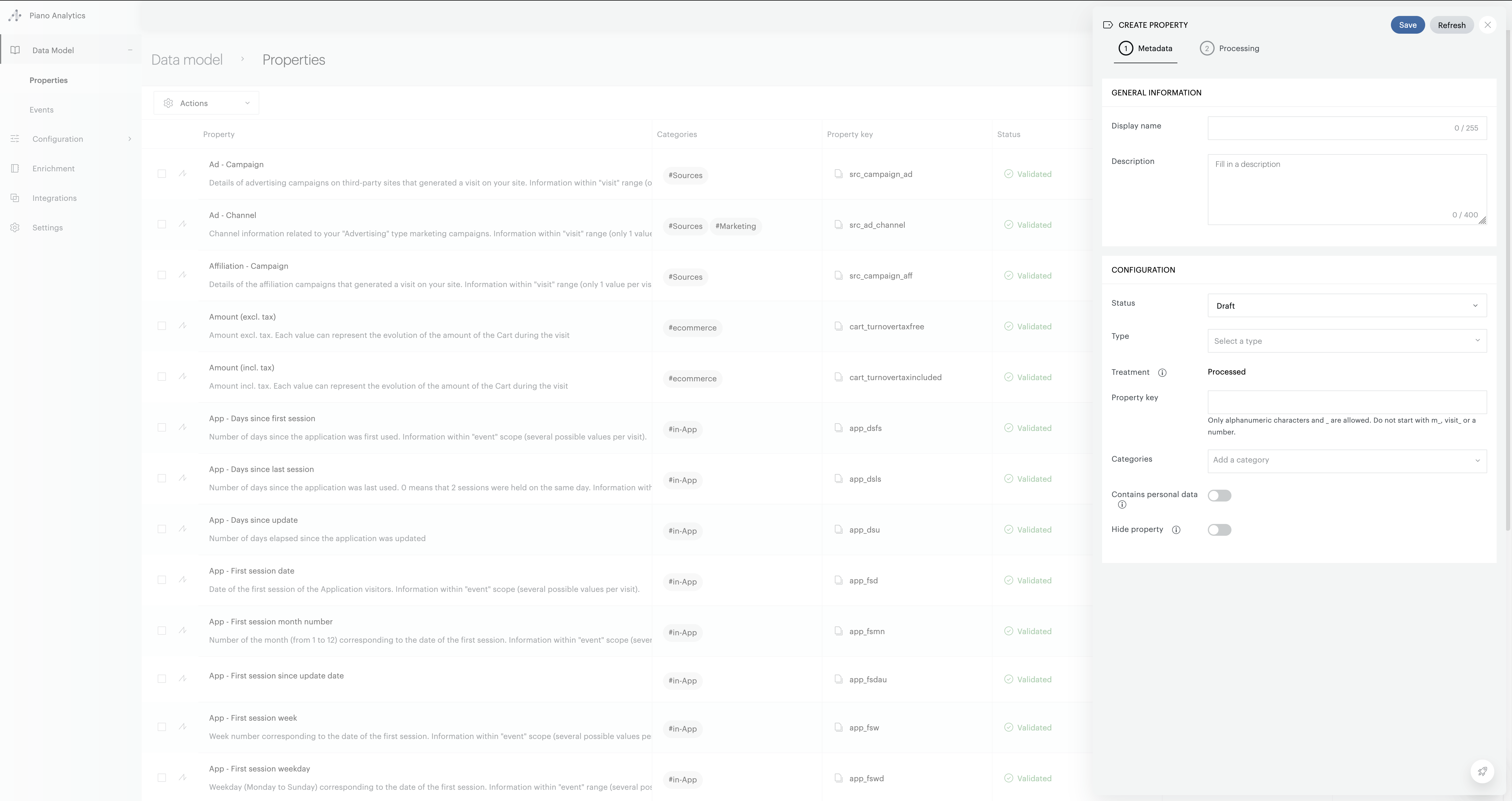Turn on the Hide property toggle
The image size is (1512, 801).
pos(1219,529)
